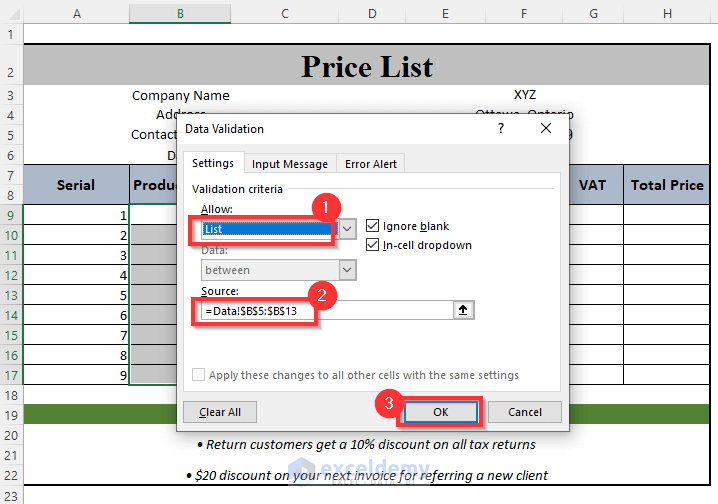Click select-all corner triangle of sheet
Image resolution: width=718 pixels, height=504 pixels.
tap(14, 14)
